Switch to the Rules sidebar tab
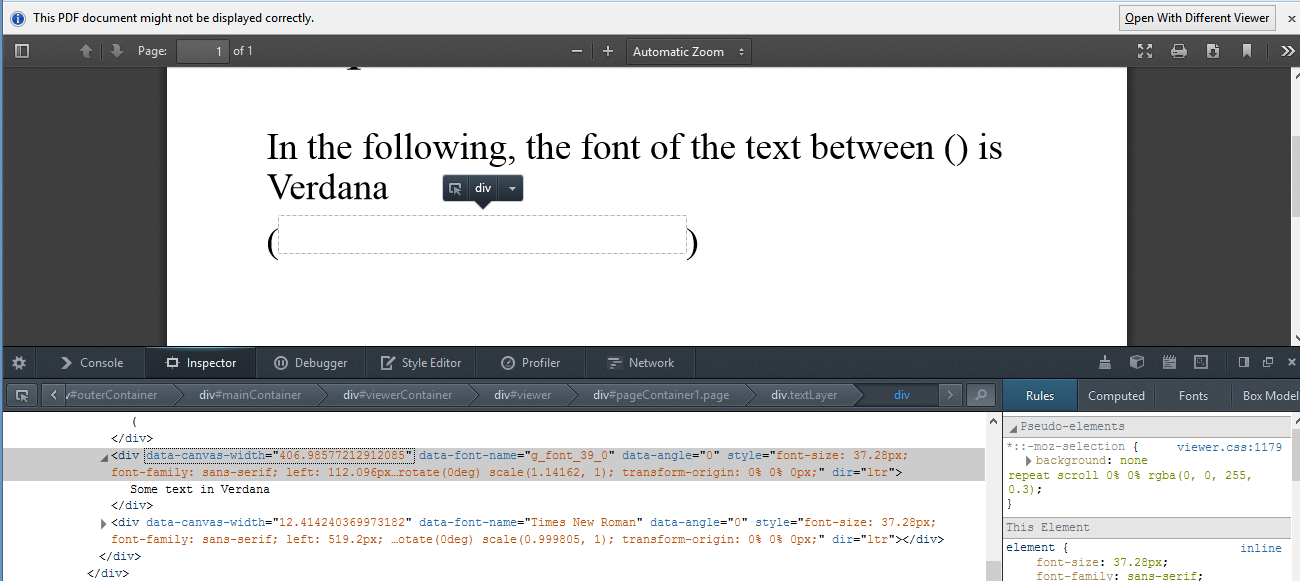 click(x=1040, y=395)
